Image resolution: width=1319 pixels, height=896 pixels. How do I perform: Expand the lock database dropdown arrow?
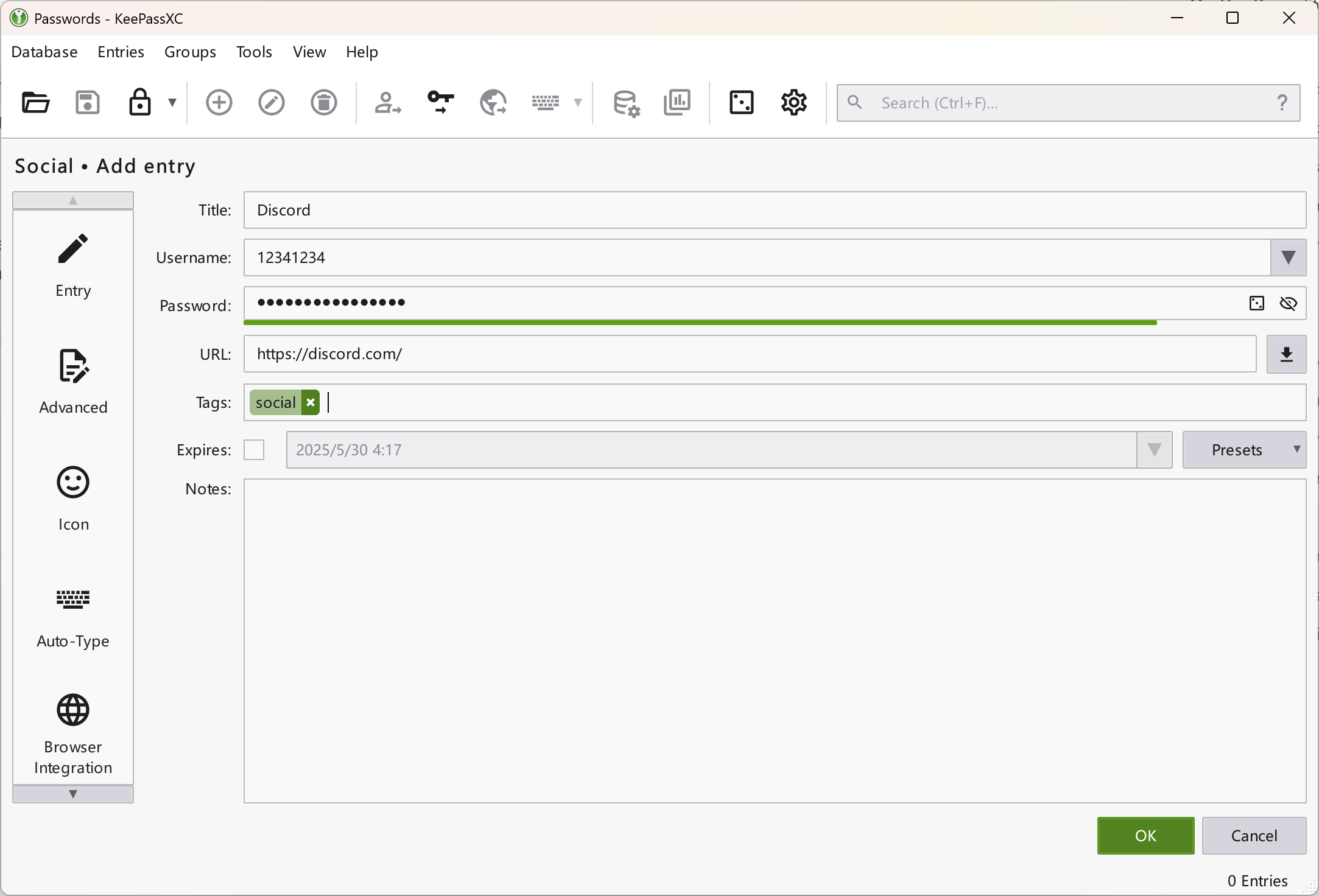coord(172,102)
